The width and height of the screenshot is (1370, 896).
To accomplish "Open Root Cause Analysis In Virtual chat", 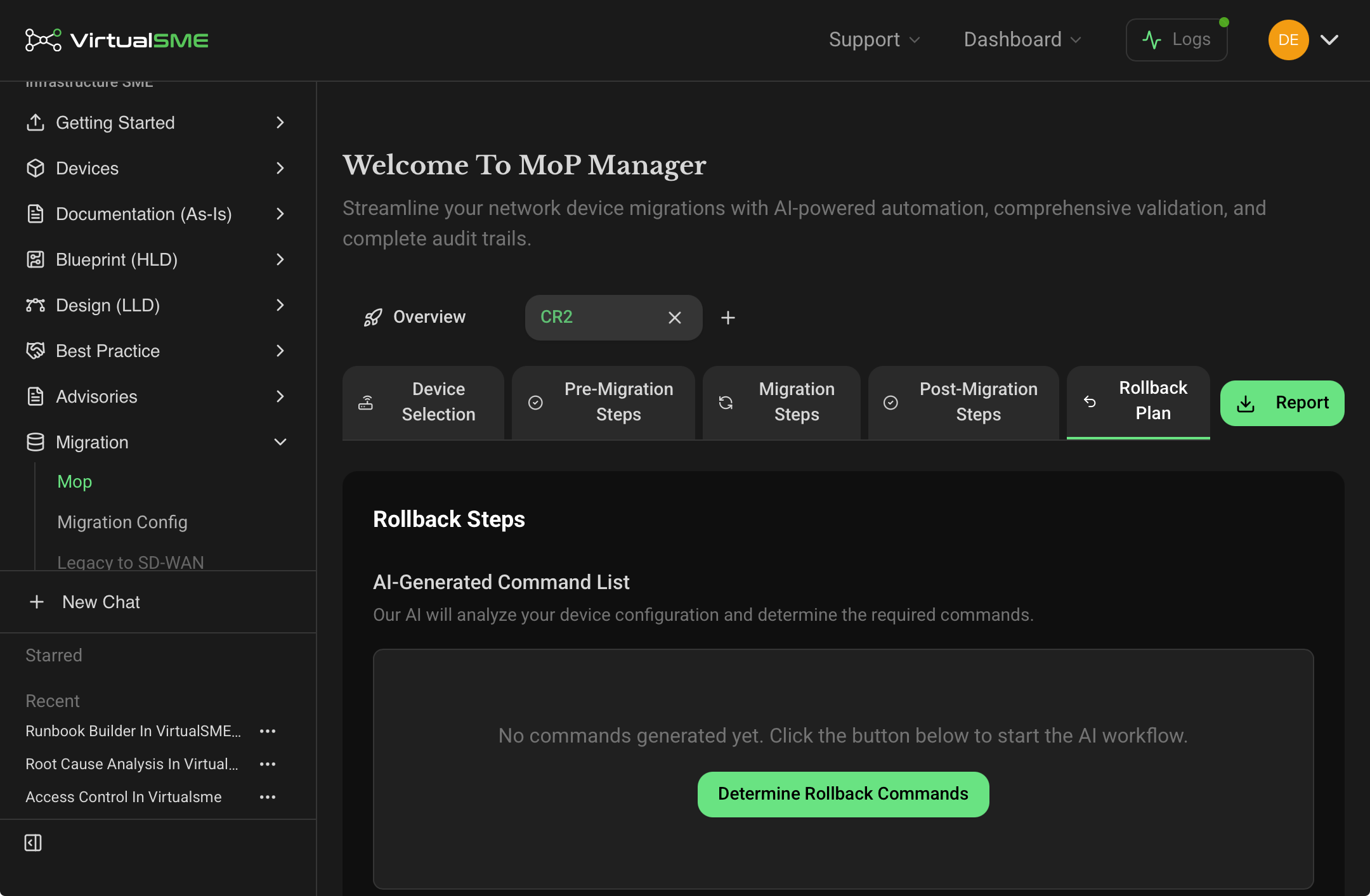I will 132,764.
